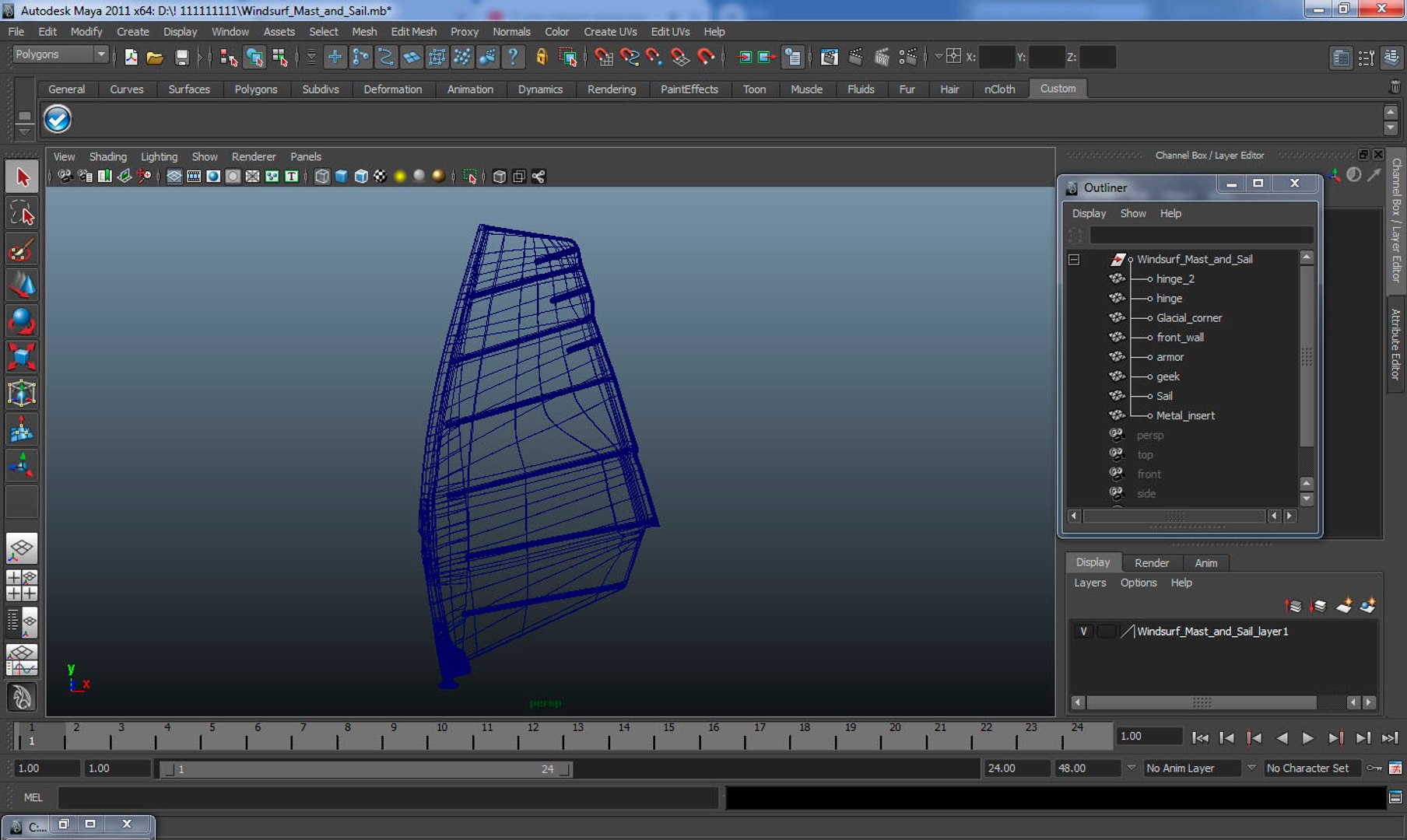Select the Show Manipulator tool
Screen dimensions: 1407x840
[x=22, y=465]
